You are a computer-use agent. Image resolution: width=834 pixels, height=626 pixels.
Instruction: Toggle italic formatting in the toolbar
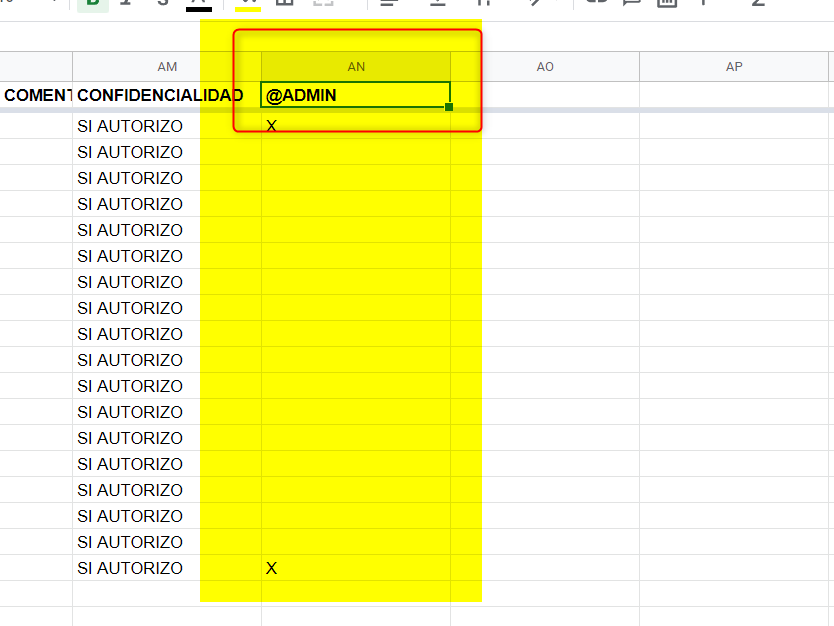[x=126, y=3]
